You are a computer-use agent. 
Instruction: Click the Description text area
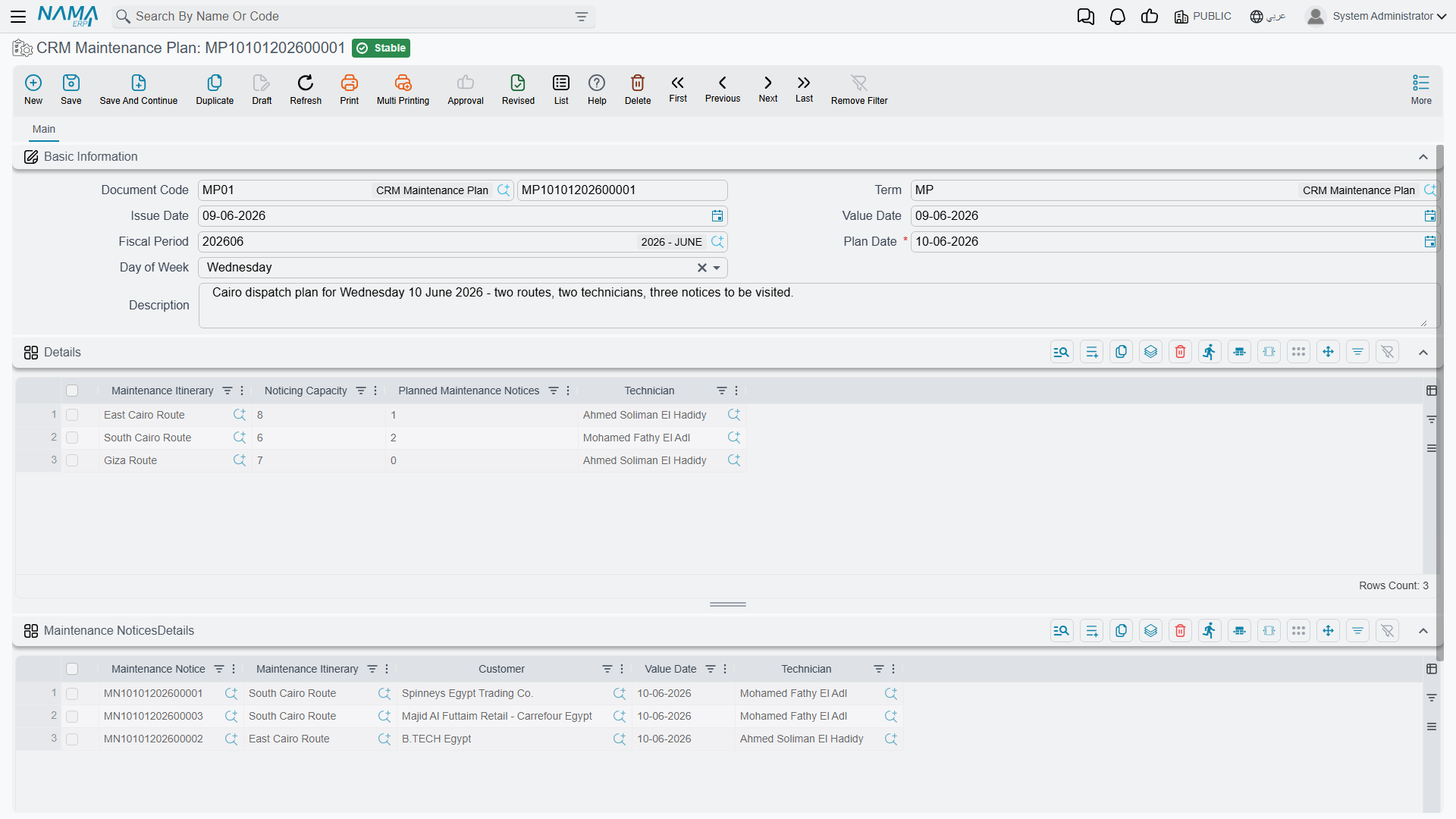(817, 306)
